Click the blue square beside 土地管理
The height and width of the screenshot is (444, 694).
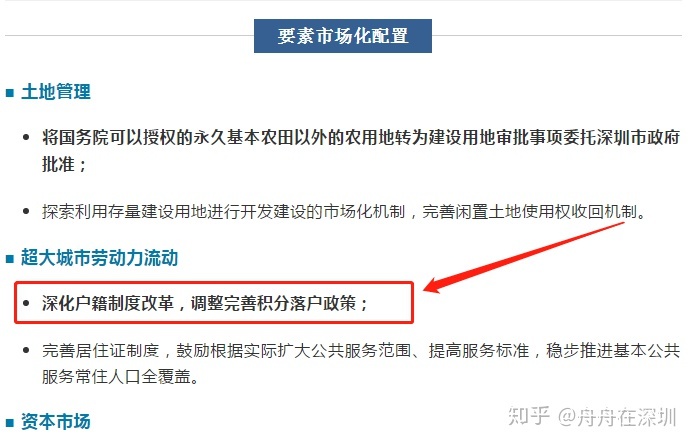10,93
